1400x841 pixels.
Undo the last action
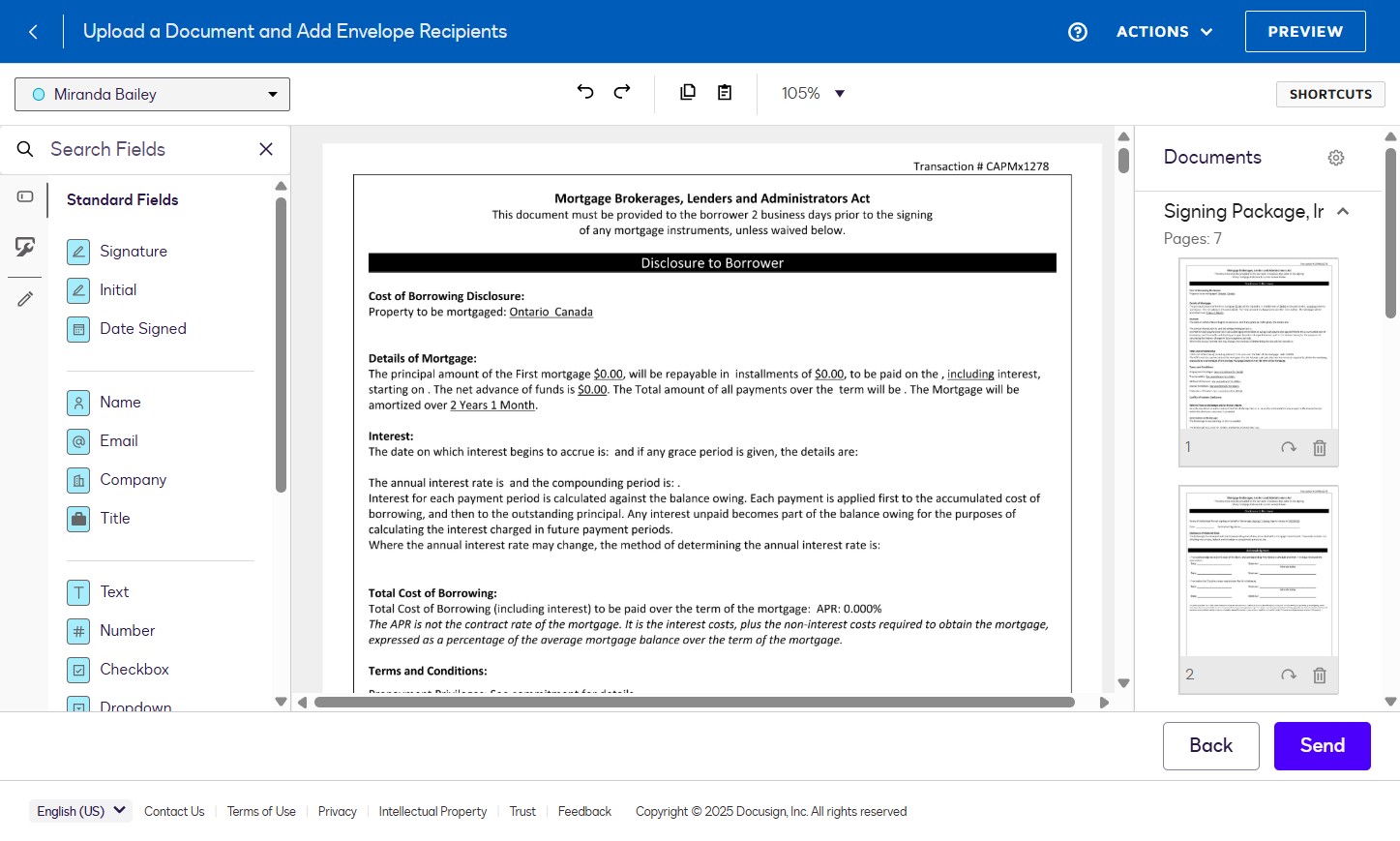(x=585, y=92)
